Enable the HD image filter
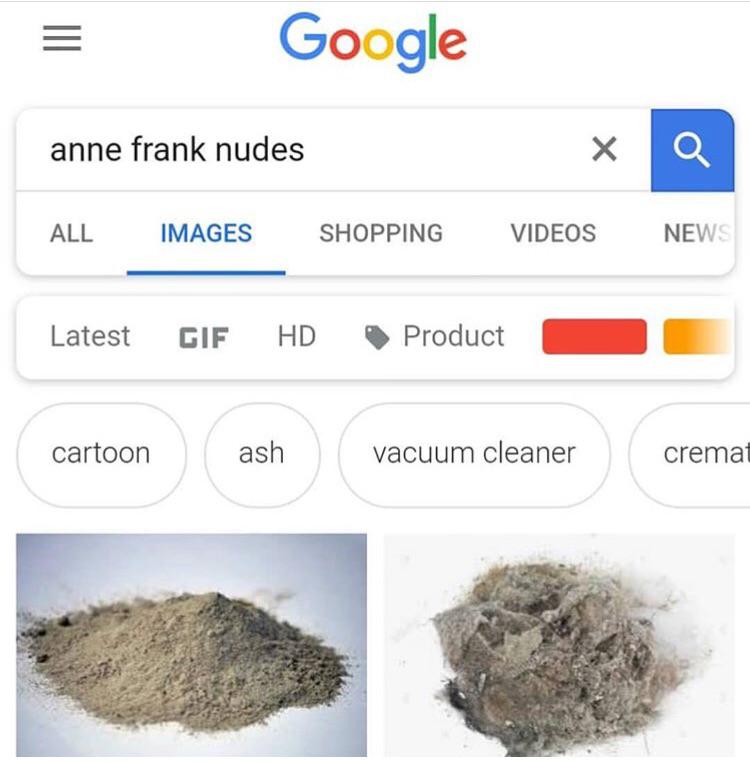The image size is (750, 763). click(x=296, y=336)
